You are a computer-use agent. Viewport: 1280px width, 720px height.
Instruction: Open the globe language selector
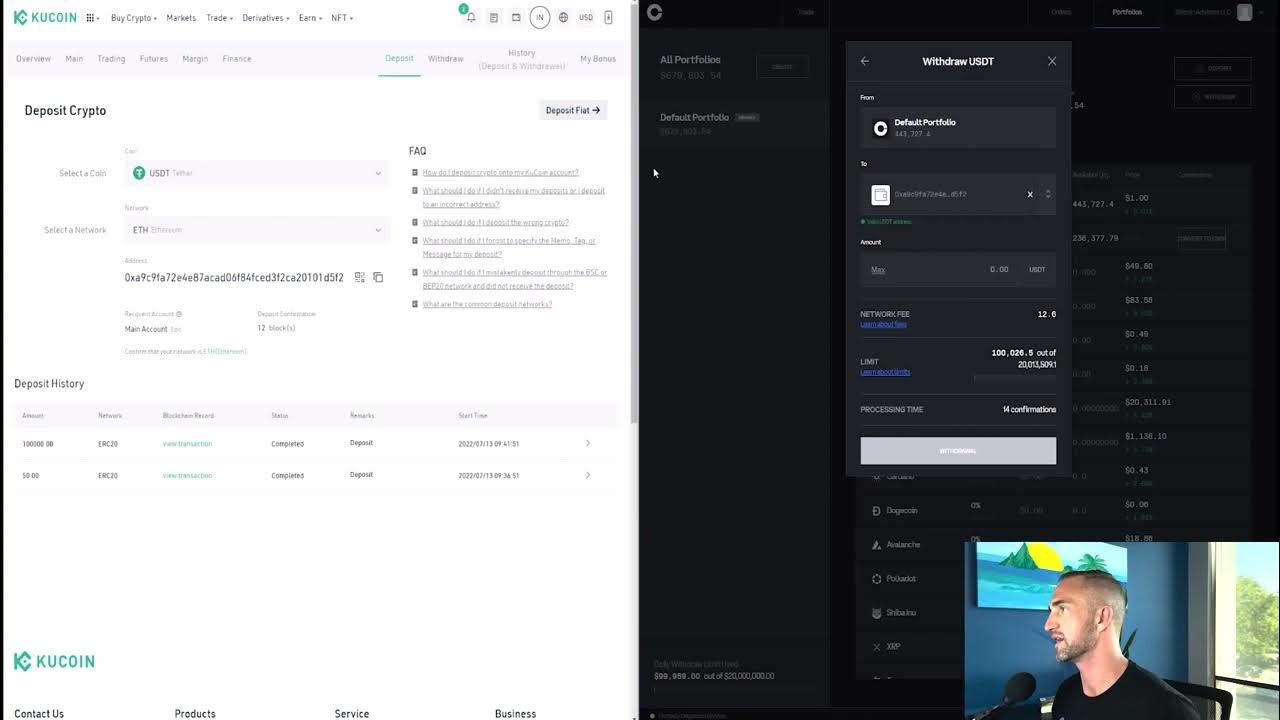pos(563,18)
